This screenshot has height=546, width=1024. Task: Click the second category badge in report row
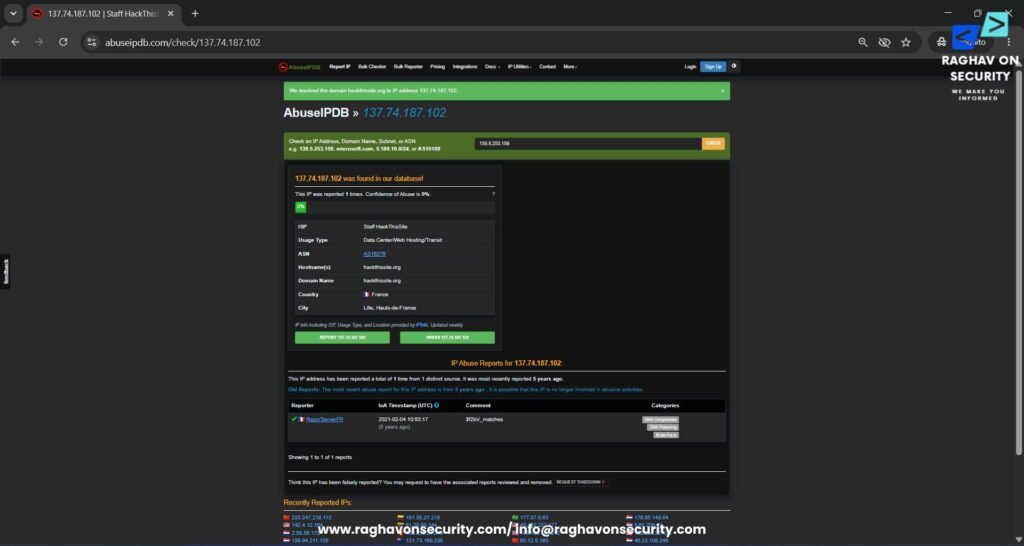click(x=663, y=427)
